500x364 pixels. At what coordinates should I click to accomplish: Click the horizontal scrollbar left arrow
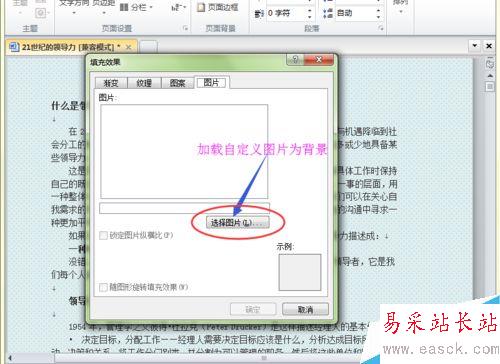click(10, 358)
